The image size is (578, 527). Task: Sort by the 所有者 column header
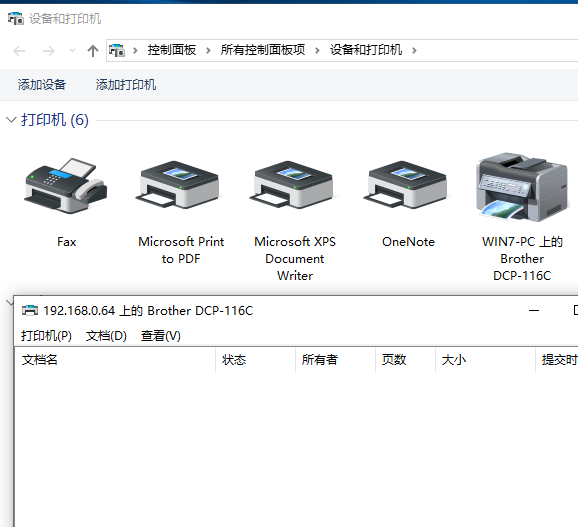tap(335, 360)
